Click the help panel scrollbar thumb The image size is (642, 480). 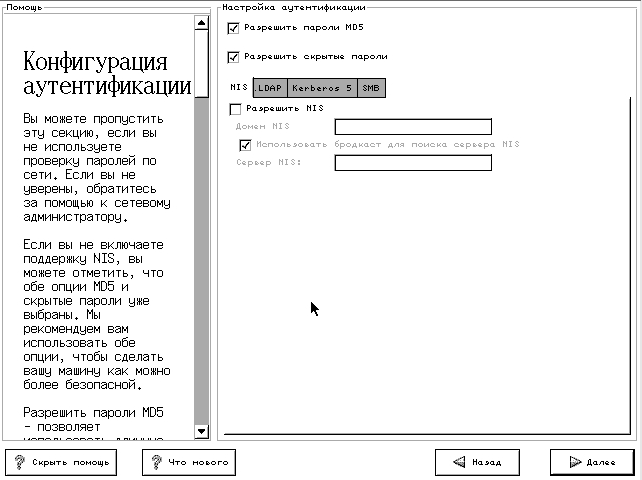201,220
